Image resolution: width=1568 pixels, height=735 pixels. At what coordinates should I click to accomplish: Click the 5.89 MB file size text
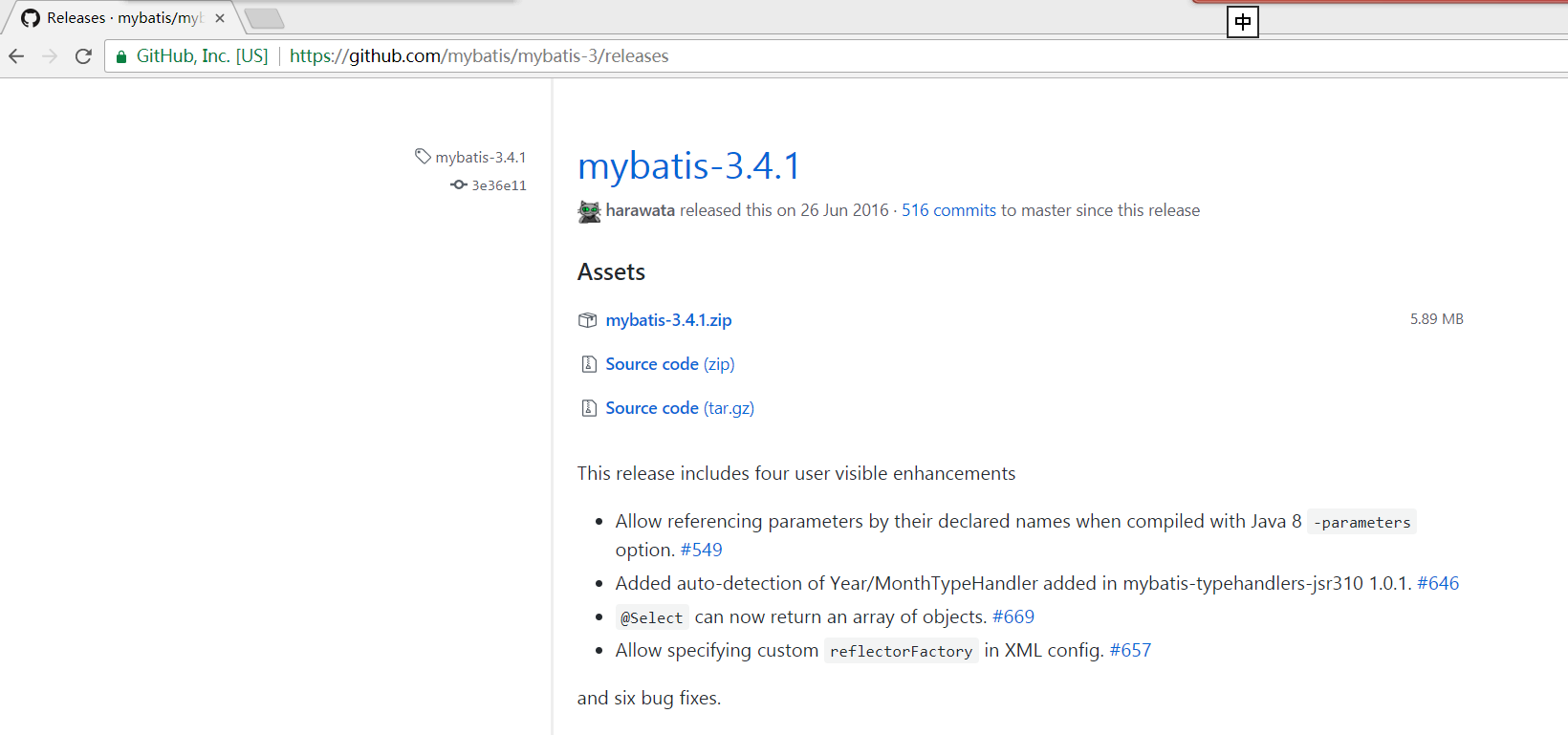[x=1436, y=319]
